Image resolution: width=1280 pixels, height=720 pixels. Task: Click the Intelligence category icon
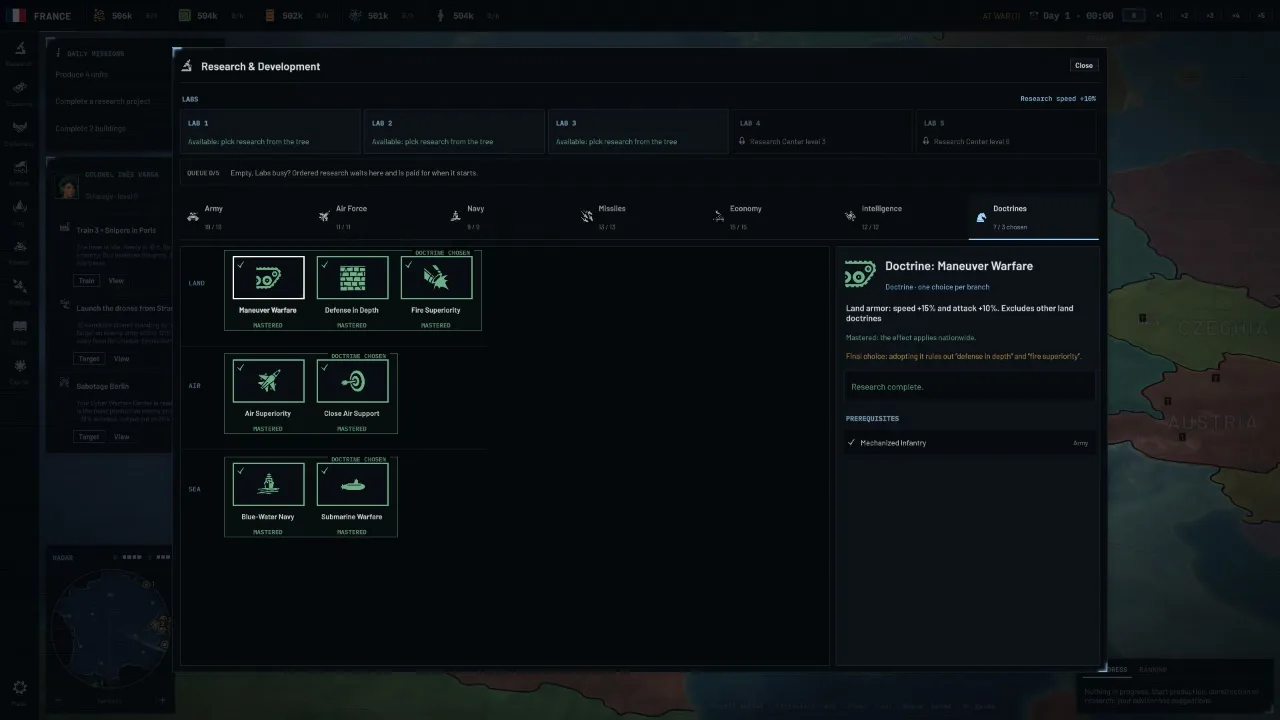tap(850, 216)
